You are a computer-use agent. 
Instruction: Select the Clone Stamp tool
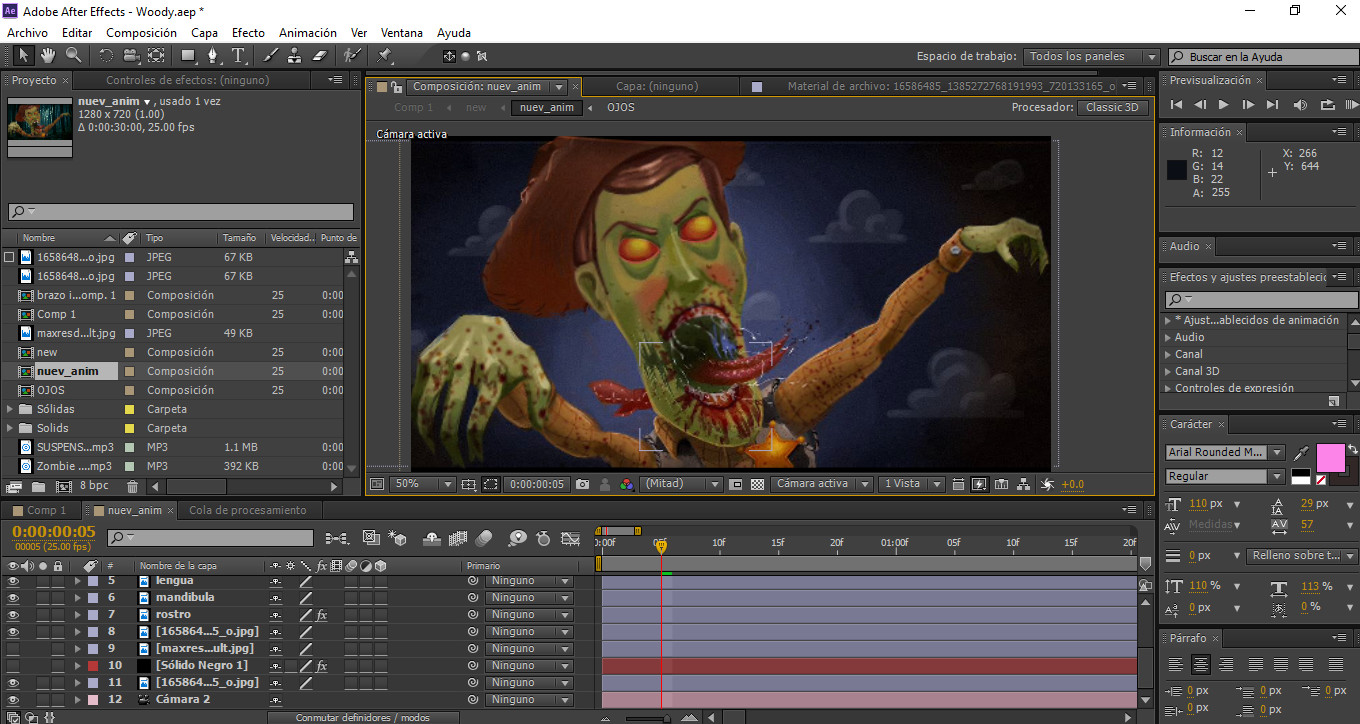295,55
